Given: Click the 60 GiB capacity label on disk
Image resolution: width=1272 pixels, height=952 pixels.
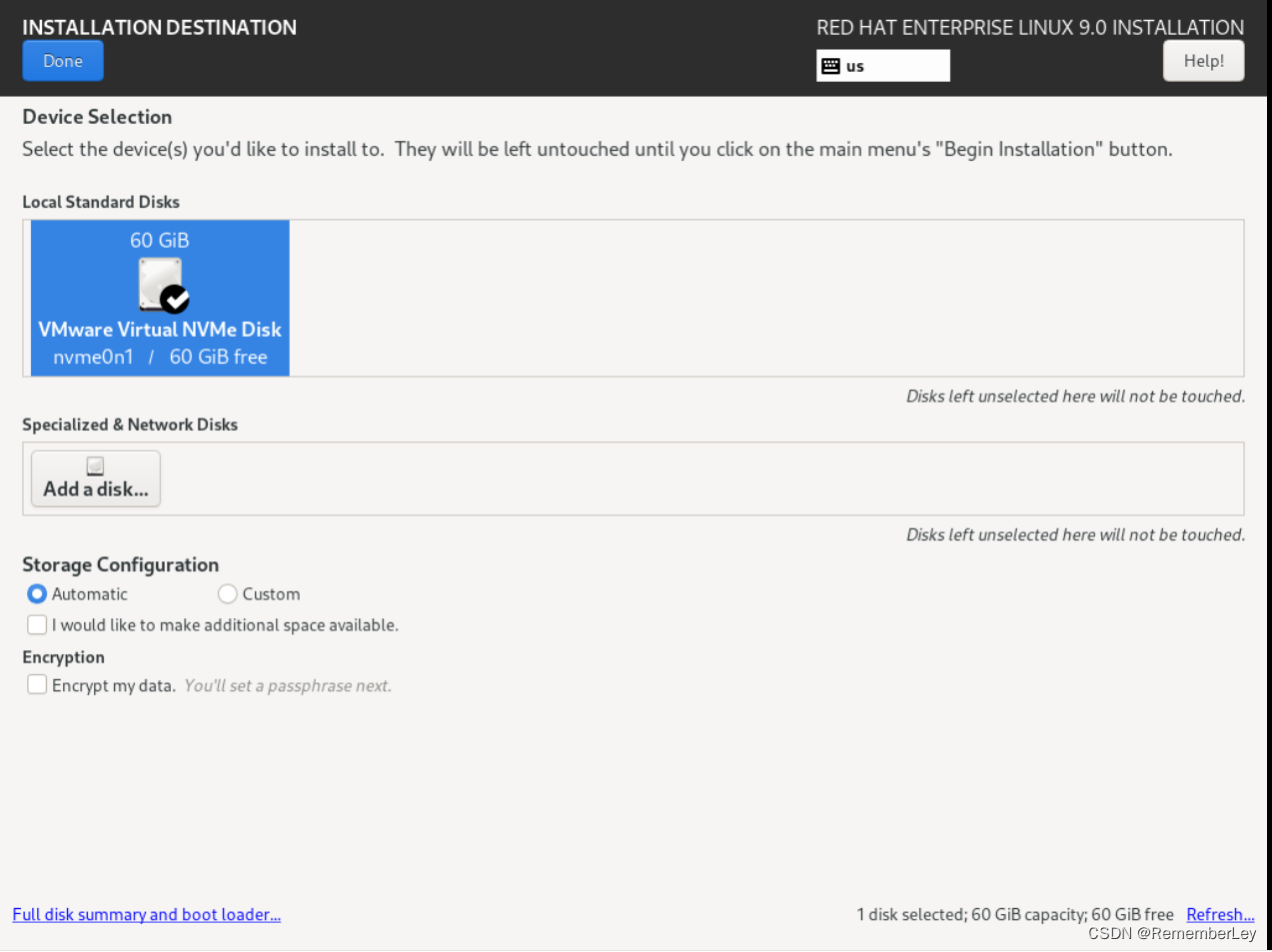Looking at the screenshot, I should point(160,240).
